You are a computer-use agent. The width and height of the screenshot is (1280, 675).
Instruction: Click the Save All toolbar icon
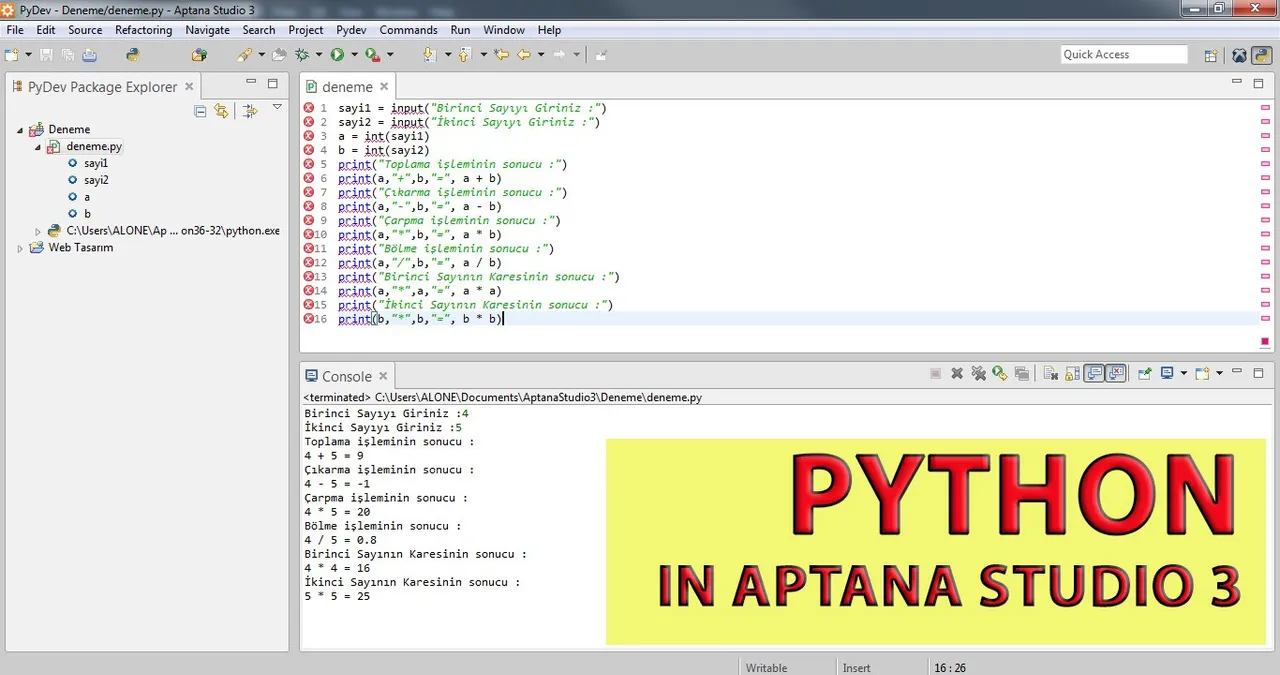tap(68, 55)
